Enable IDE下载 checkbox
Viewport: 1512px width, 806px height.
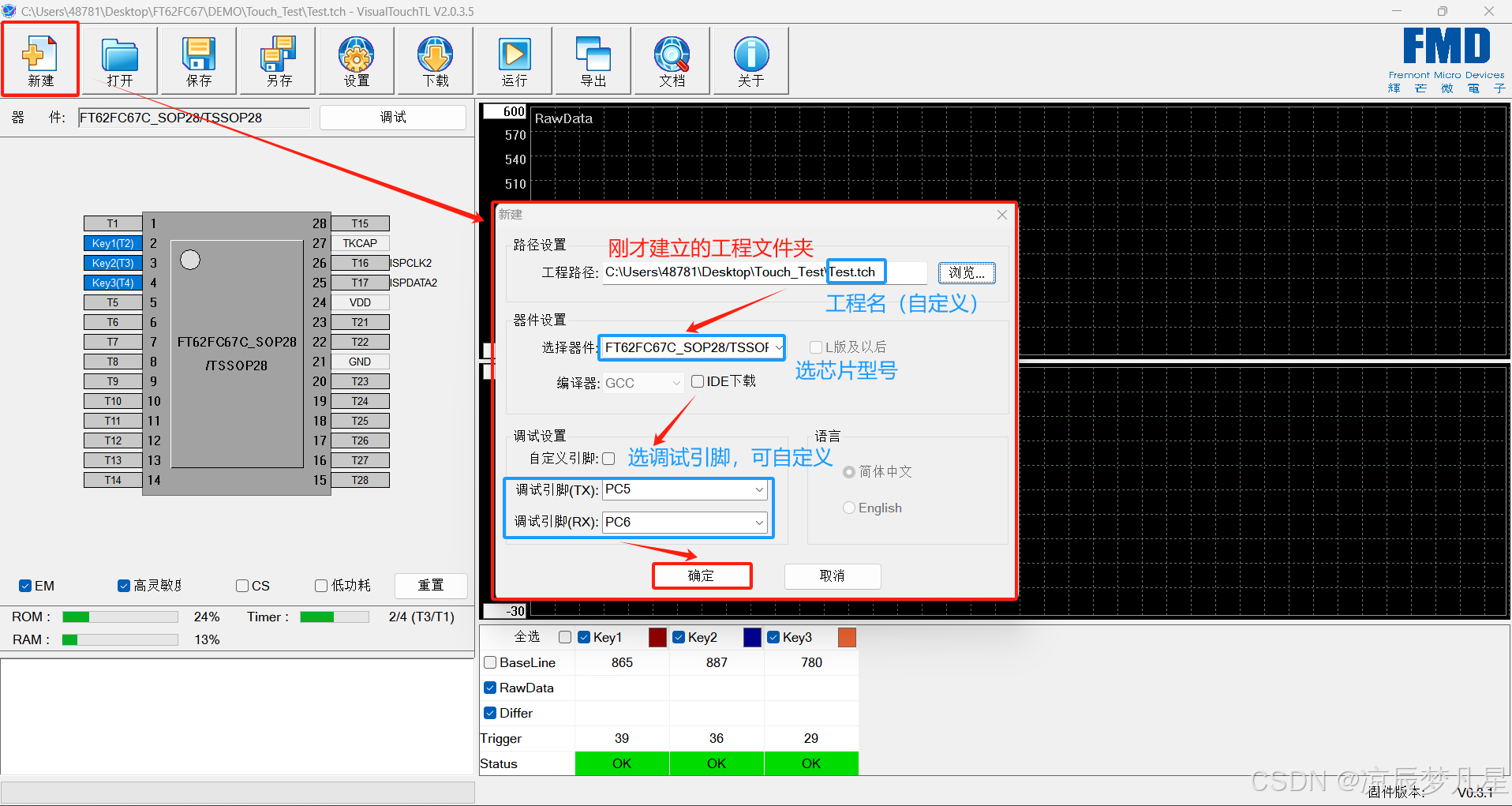[698, 381]
